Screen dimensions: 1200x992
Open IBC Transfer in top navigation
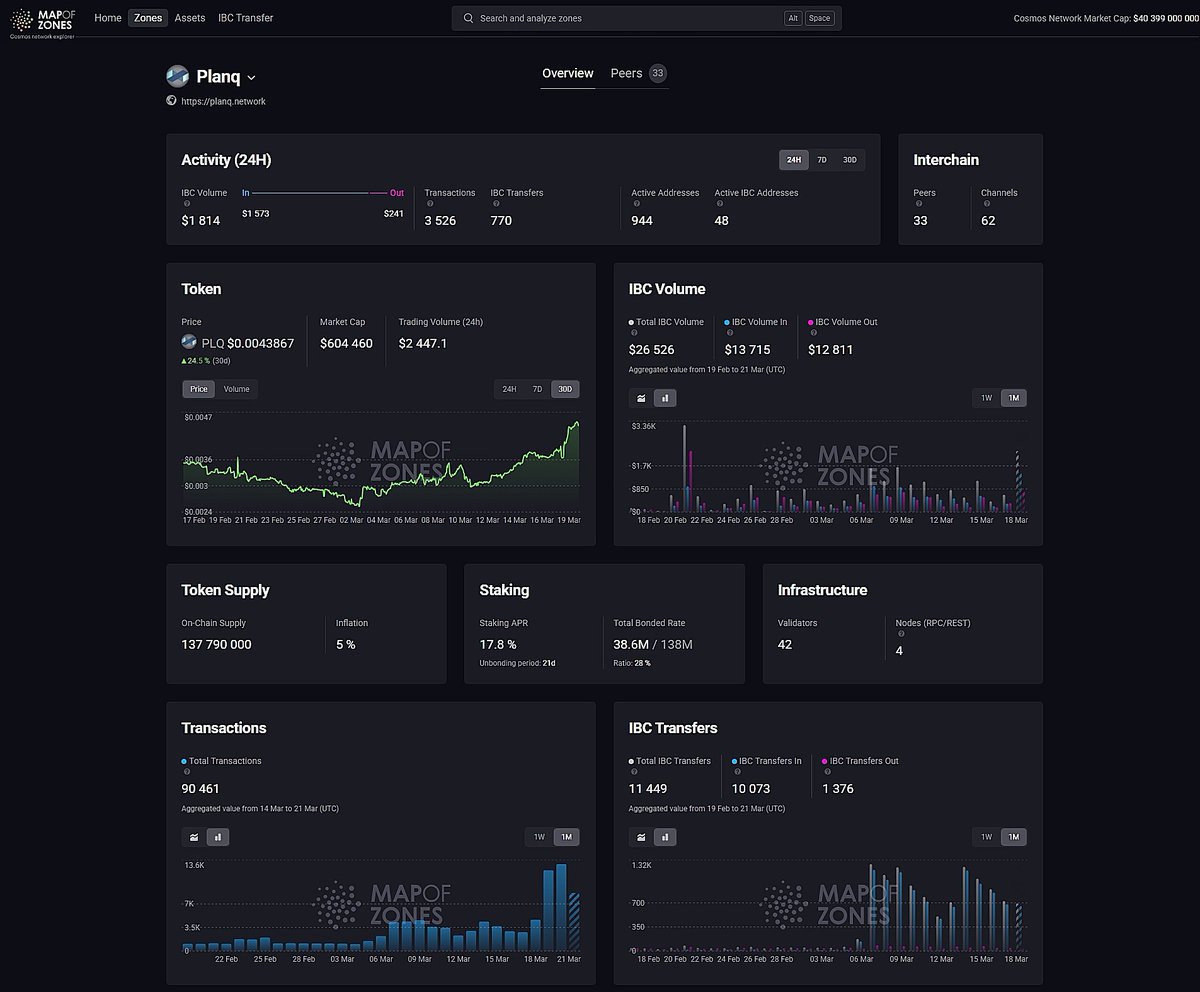(246, 18)
